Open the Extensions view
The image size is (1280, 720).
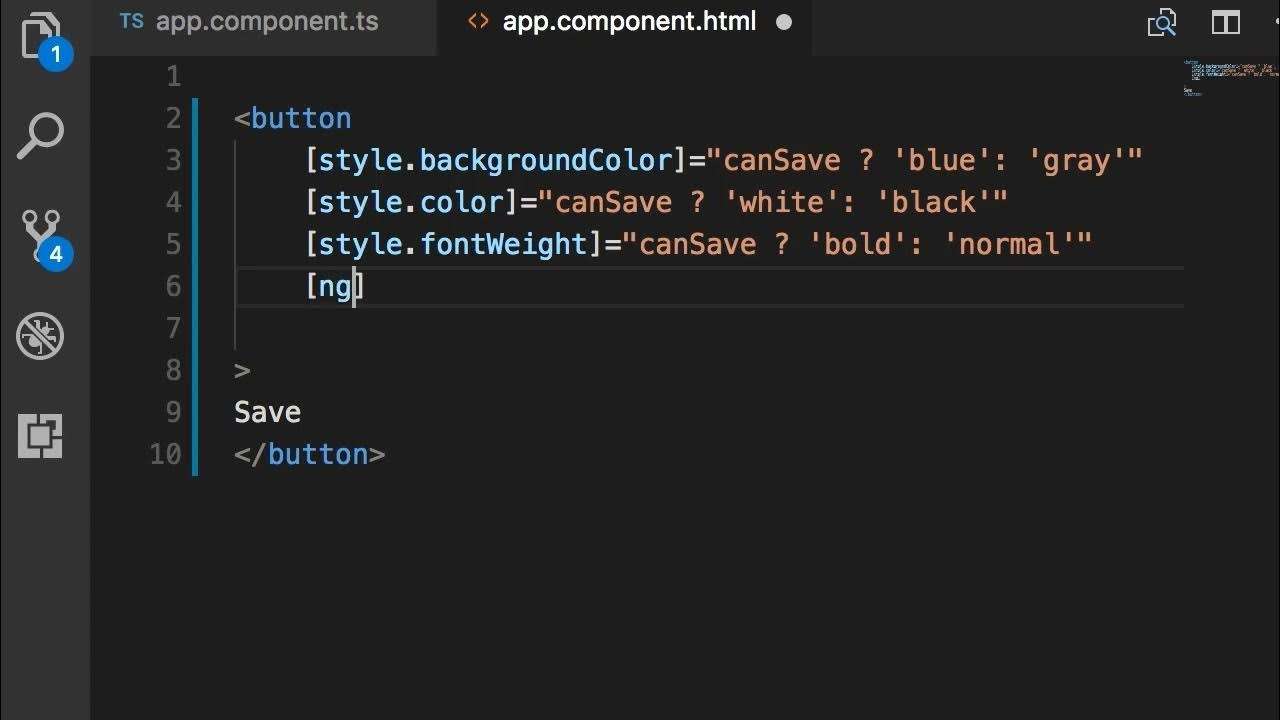(41, 436)
